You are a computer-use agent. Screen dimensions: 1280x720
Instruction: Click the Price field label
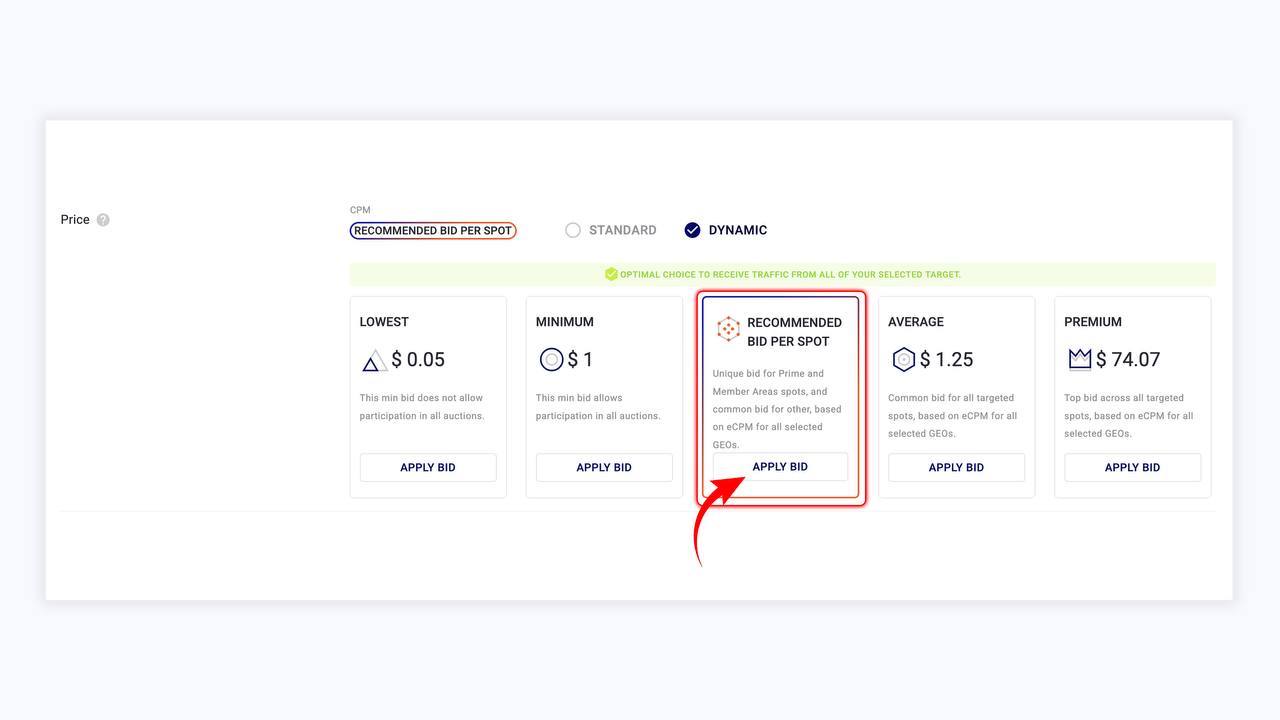click(75, 219)
